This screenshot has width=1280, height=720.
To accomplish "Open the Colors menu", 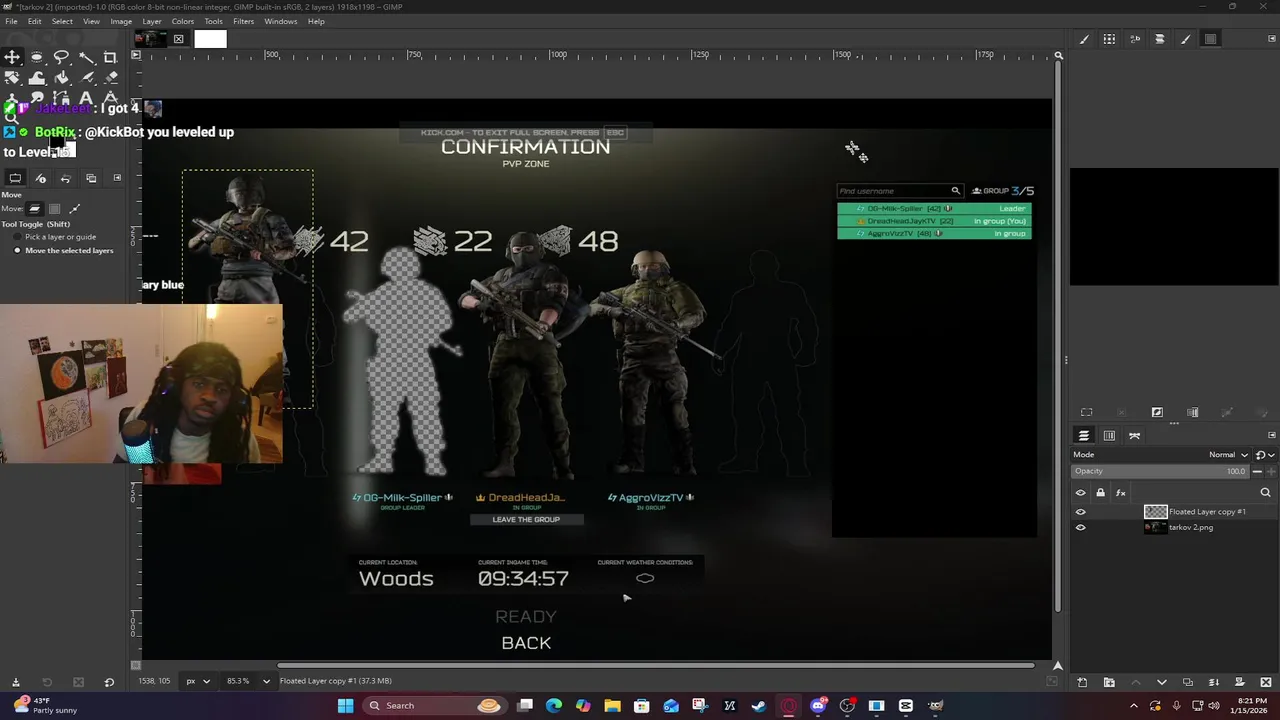I will [x=183, y=21].
